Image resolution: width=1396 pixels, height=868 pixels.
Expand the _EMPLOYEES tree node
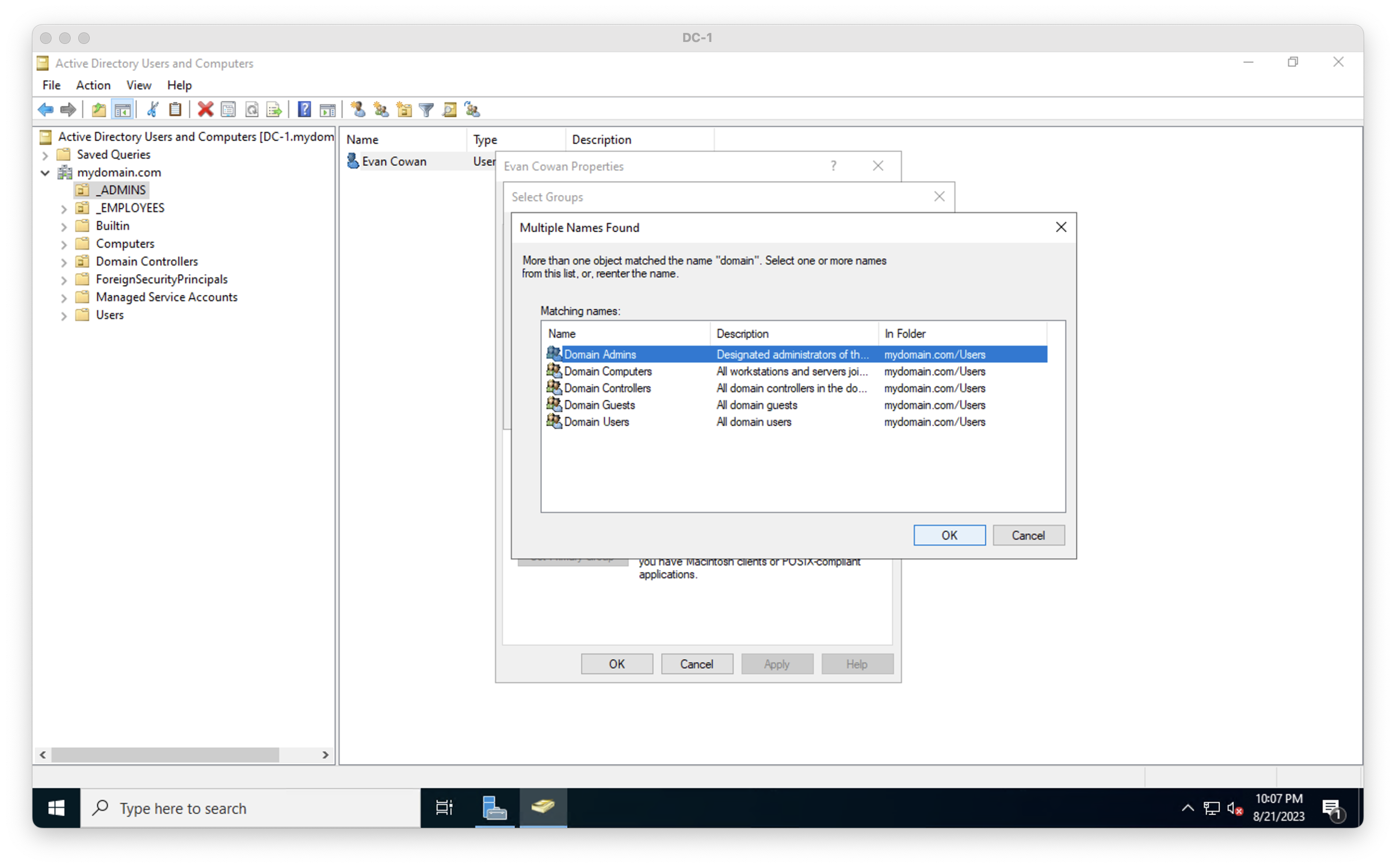[64, 208]
